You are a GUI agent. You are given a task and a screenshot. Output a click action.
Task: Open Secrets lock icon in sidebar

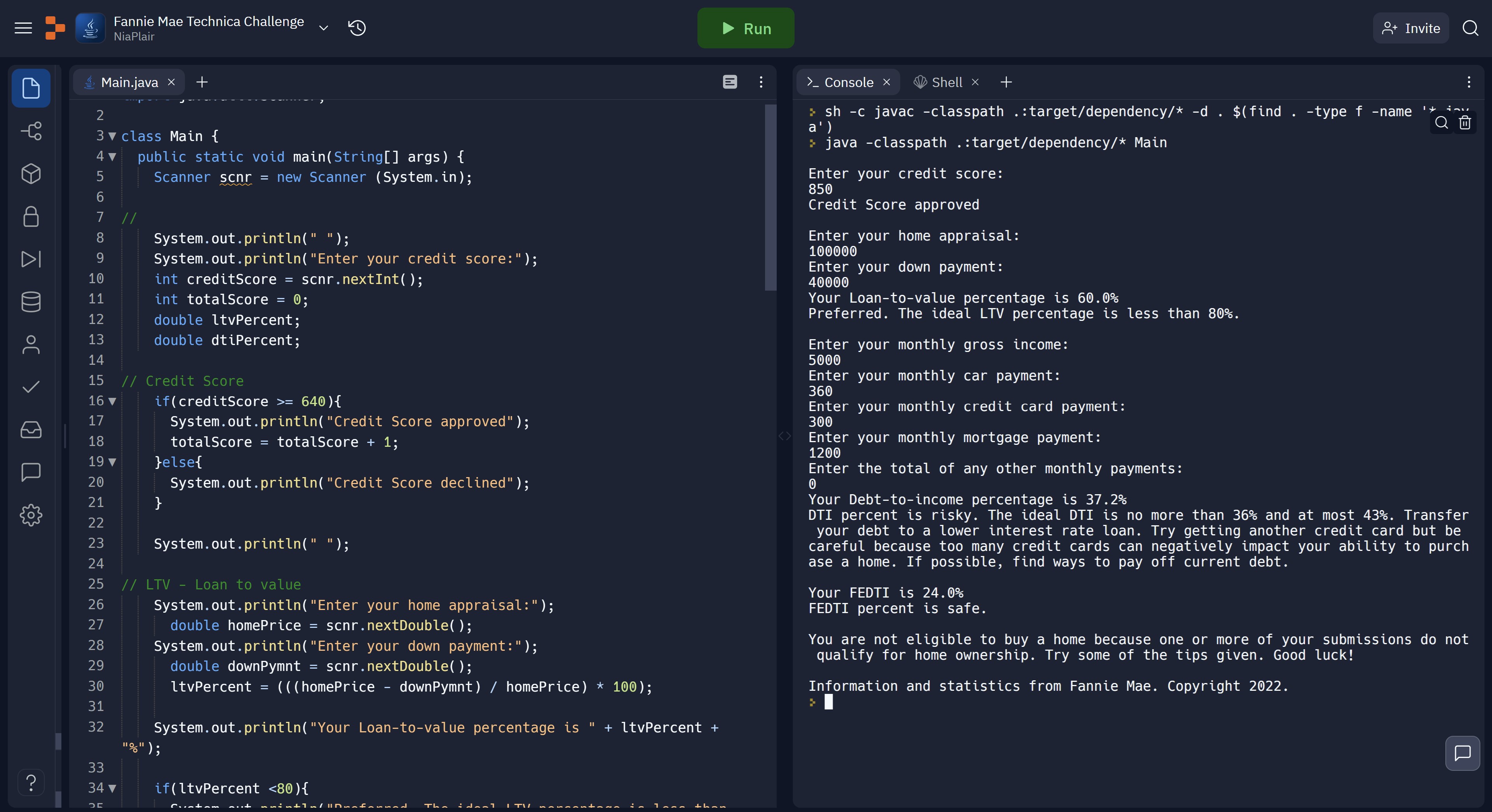tap(31, 217)
